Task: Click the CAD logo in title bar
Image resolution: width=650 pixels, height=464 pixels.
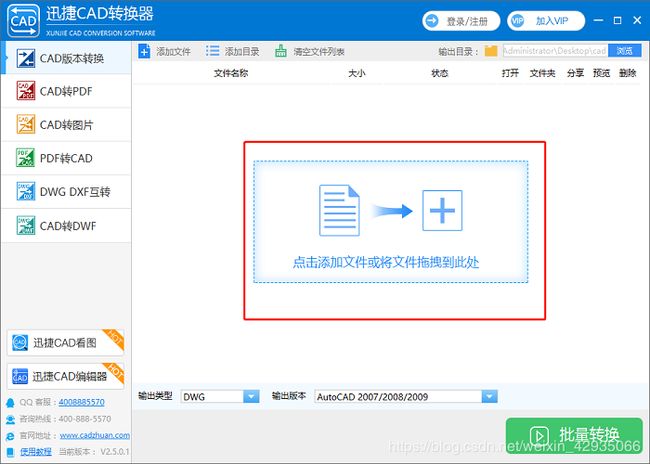Action: [x=24, y=20]
